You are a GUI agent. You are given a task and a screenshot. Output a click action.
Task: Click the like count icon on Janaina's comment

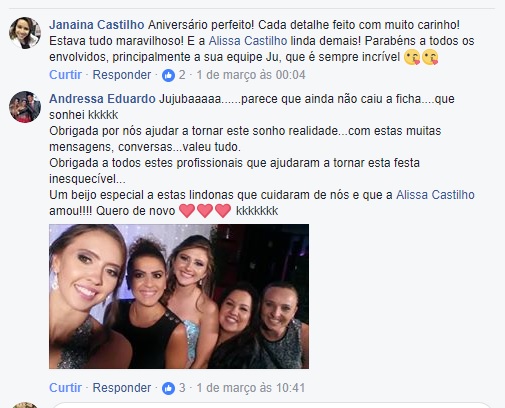168,75
